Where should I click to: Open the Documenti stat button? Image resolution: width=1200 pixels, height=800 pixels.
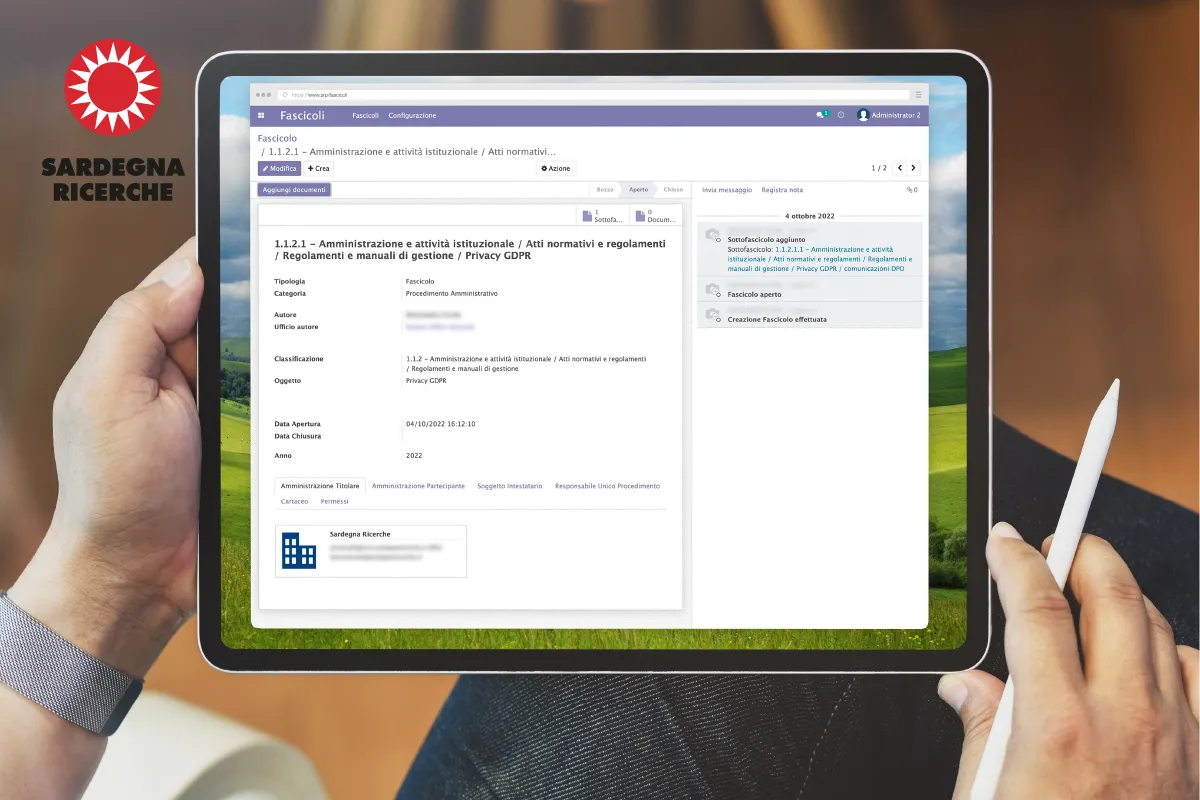pos(656,216)
